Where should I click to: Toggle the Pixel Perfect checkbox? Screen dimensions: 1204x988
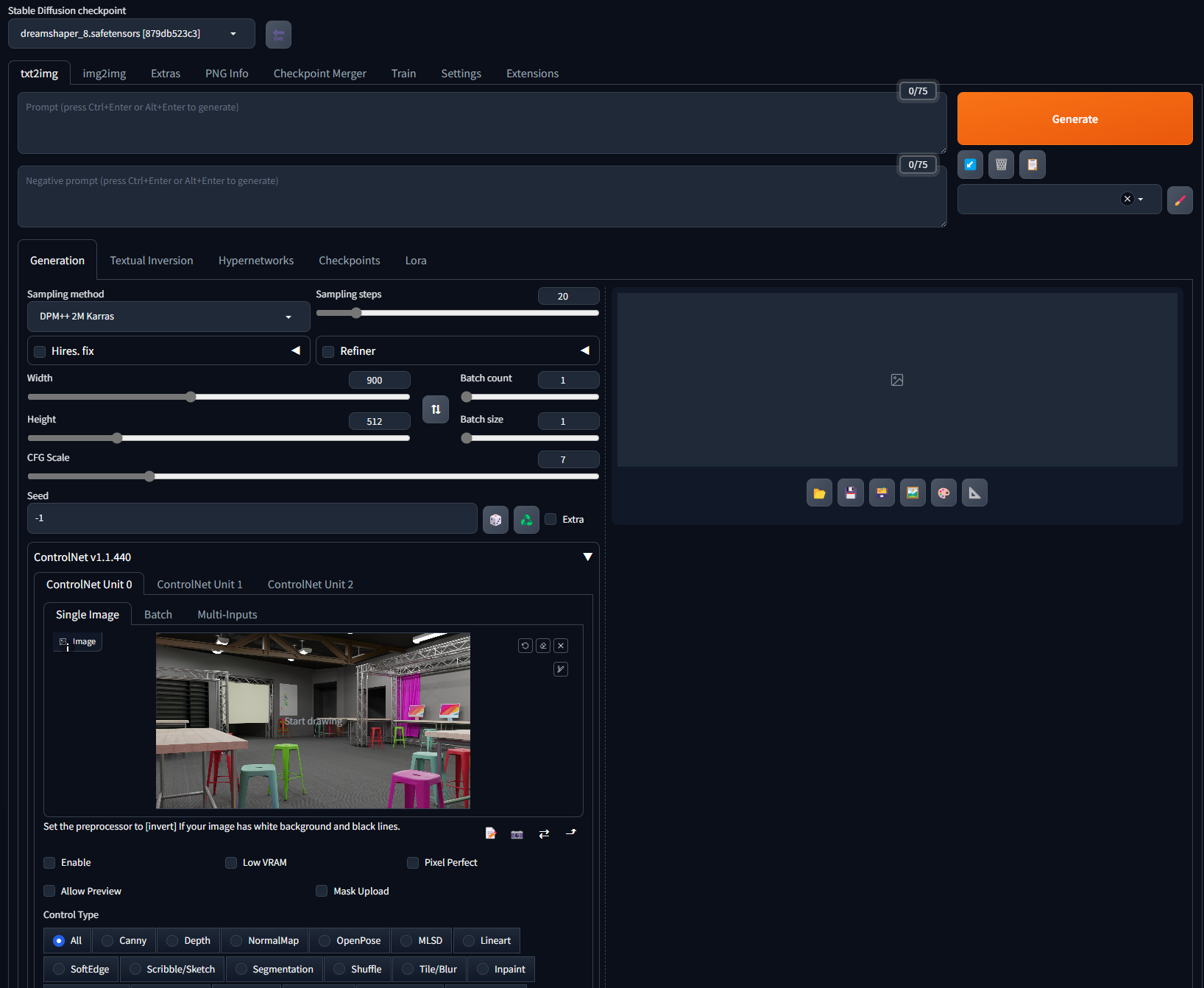pos(413,863)
